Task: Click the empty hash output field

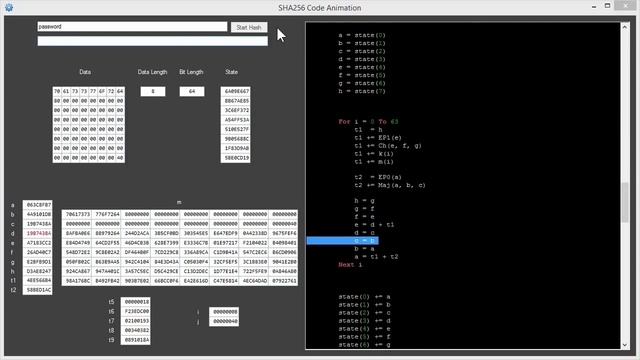Action: (x=153, y=41)
